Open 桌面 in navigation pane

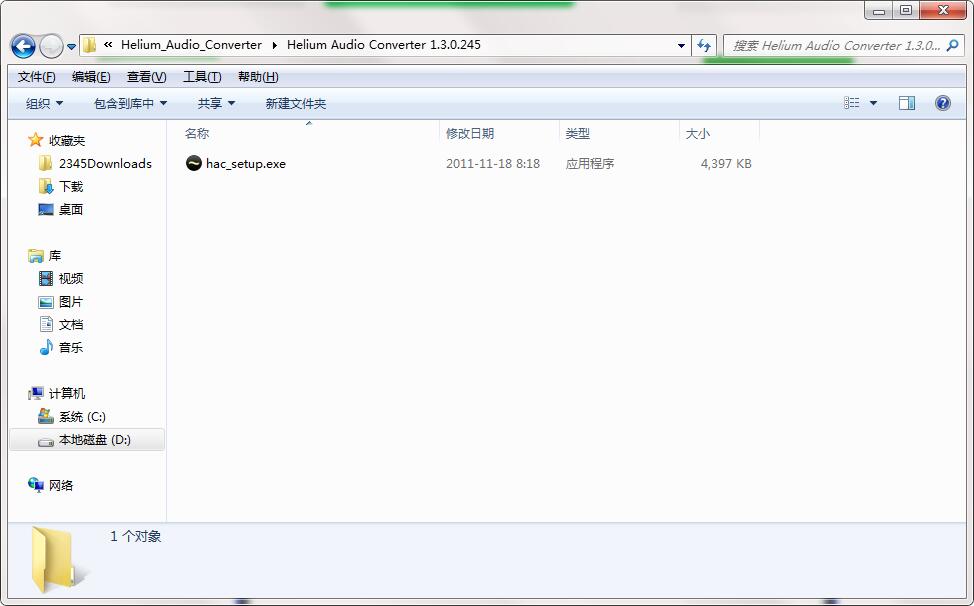click(71, 210)
